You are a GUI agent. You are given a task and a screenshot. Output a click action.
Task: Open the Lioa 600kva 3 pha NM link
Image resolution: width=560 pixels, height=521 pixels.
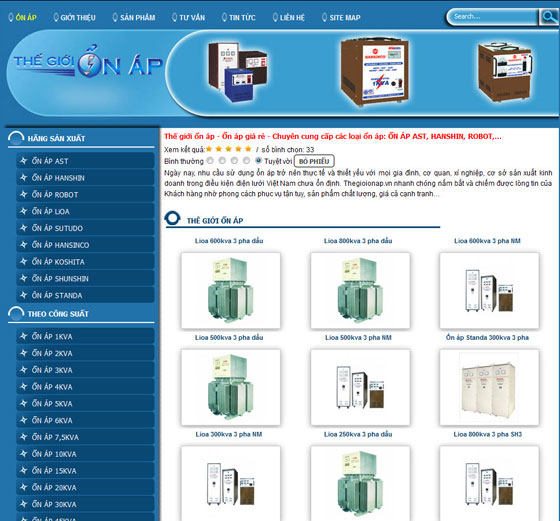click(x=487, y=241)
